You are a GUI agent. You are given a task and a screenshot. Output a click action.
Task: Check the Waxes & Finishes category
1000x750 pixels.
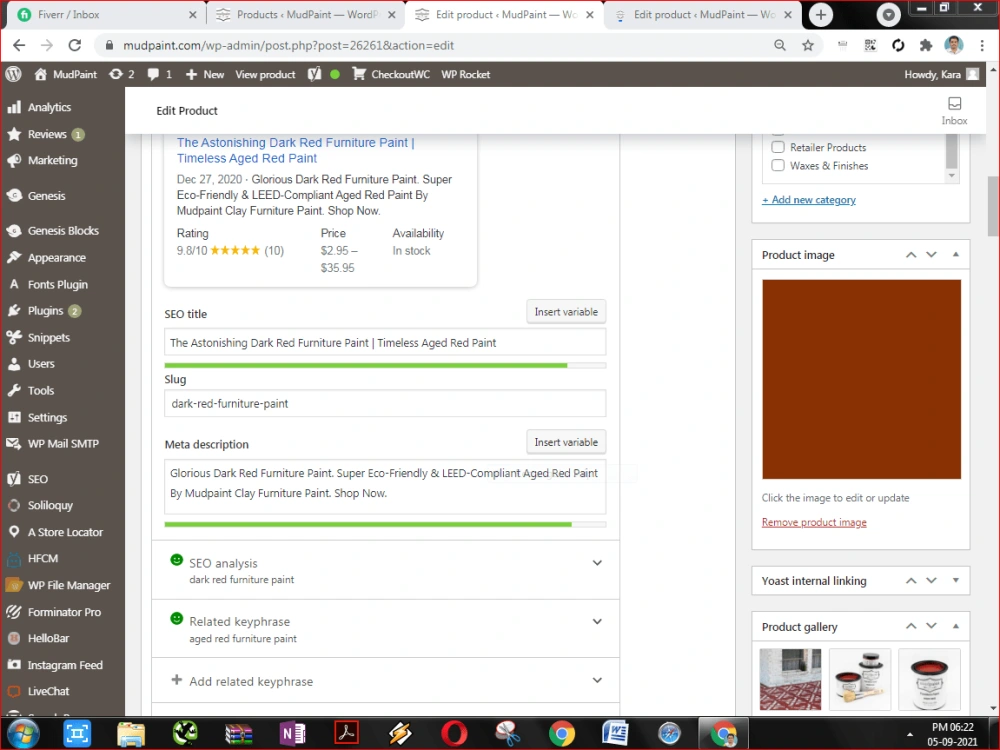[778, 165]
